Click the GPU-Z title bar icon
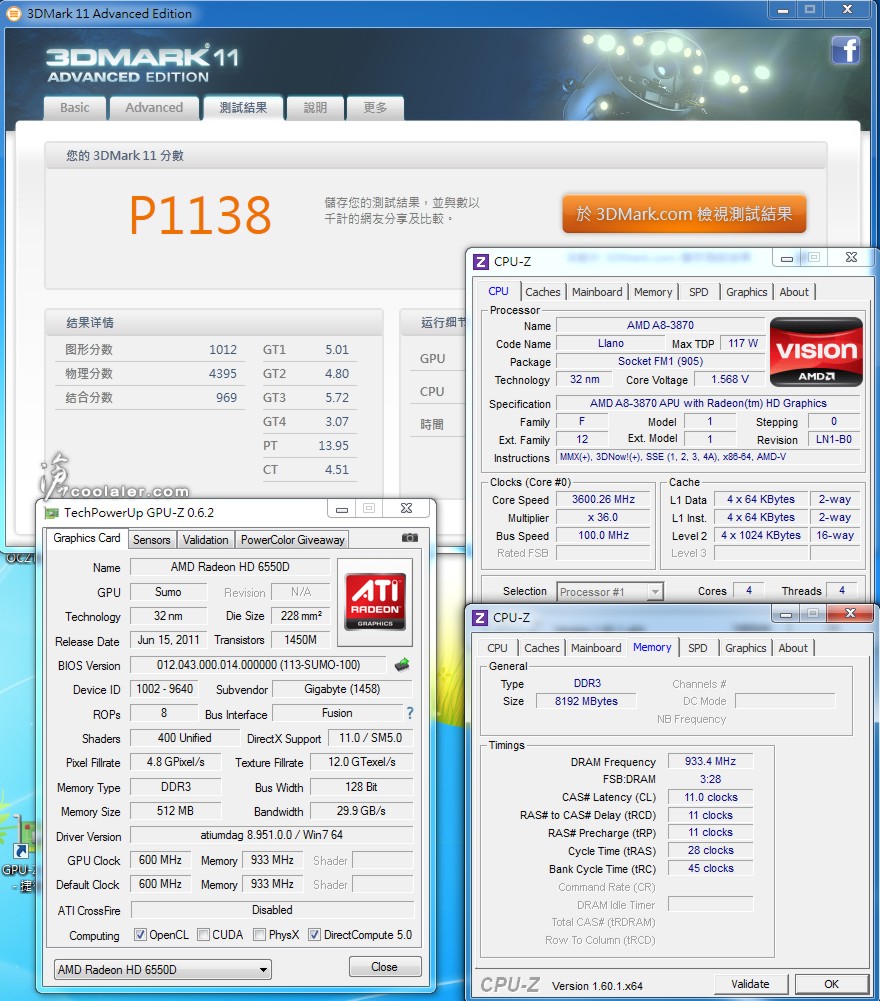The image size is (880, 1001). [51, 512]
